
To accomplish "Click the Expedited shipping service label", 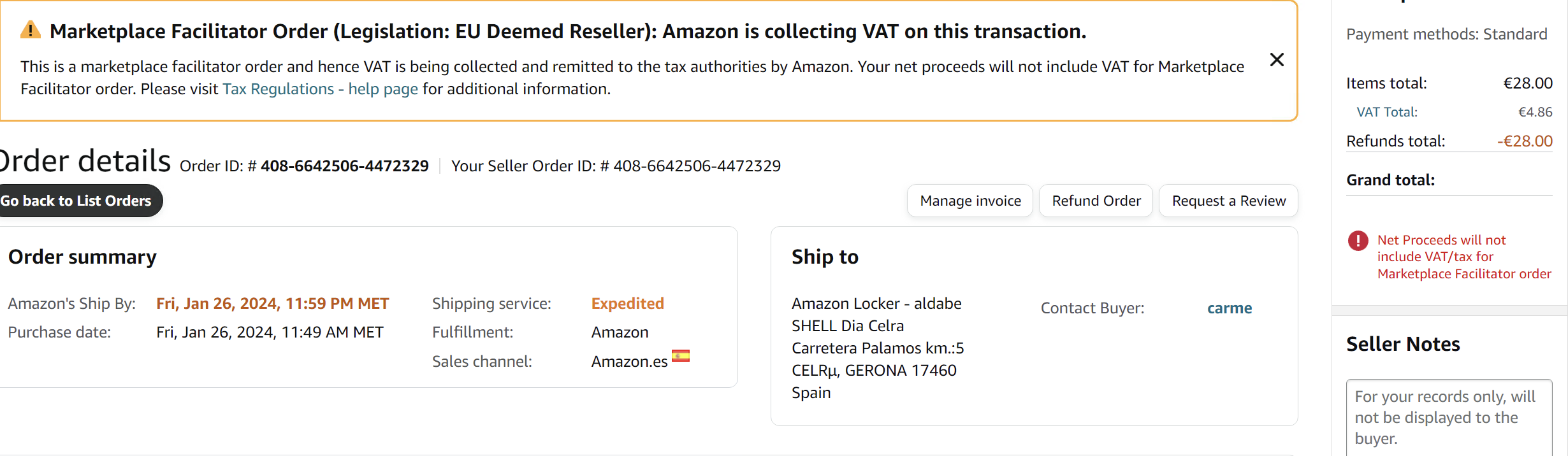I will point(628,304).
